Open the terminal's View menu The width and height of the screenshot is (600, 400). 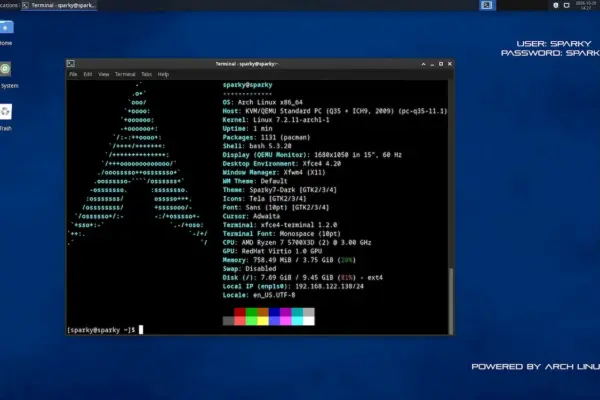[103, 74]
